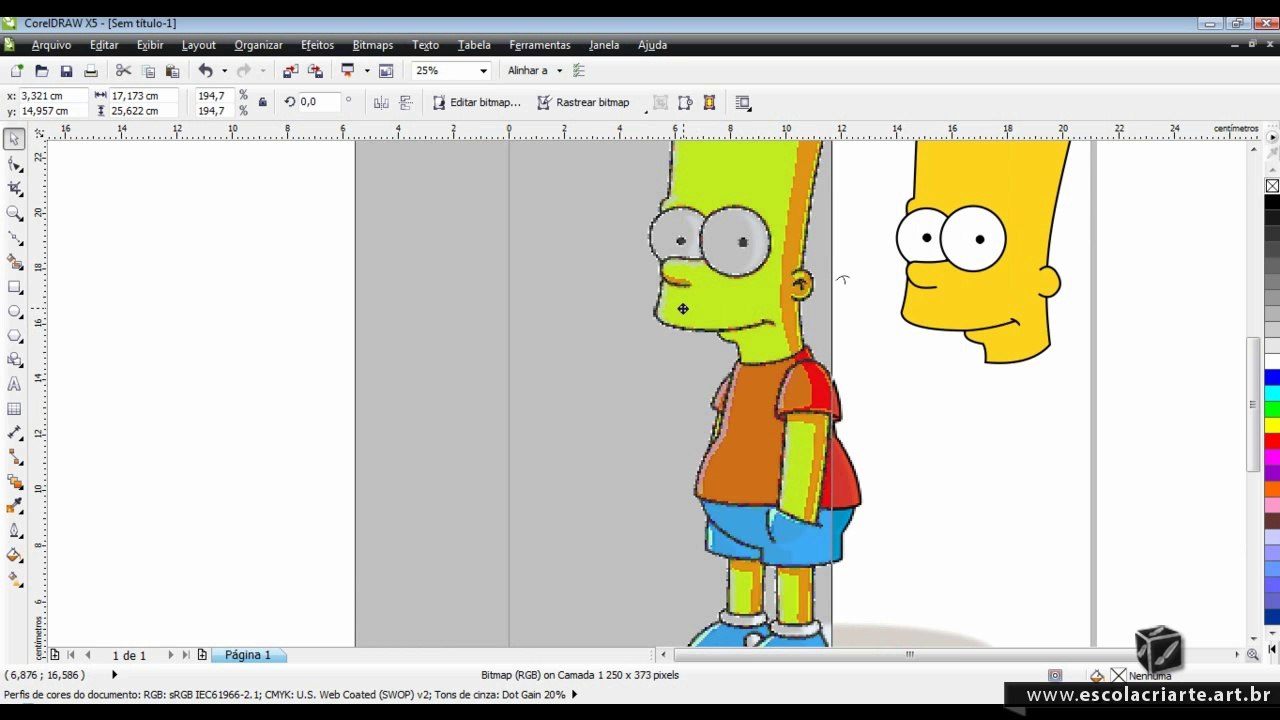The image size is (1280, 720).
Task: Expand the Alinhar a dropdown
Action: [x=559, y=71]
